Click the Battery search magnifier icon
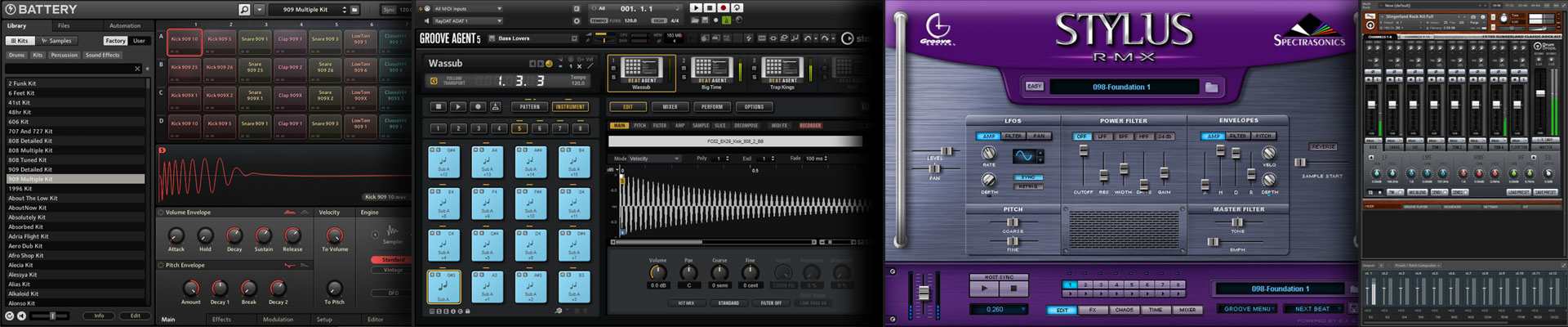This screenshot has width=1568, height=327. tap(244, 10)
